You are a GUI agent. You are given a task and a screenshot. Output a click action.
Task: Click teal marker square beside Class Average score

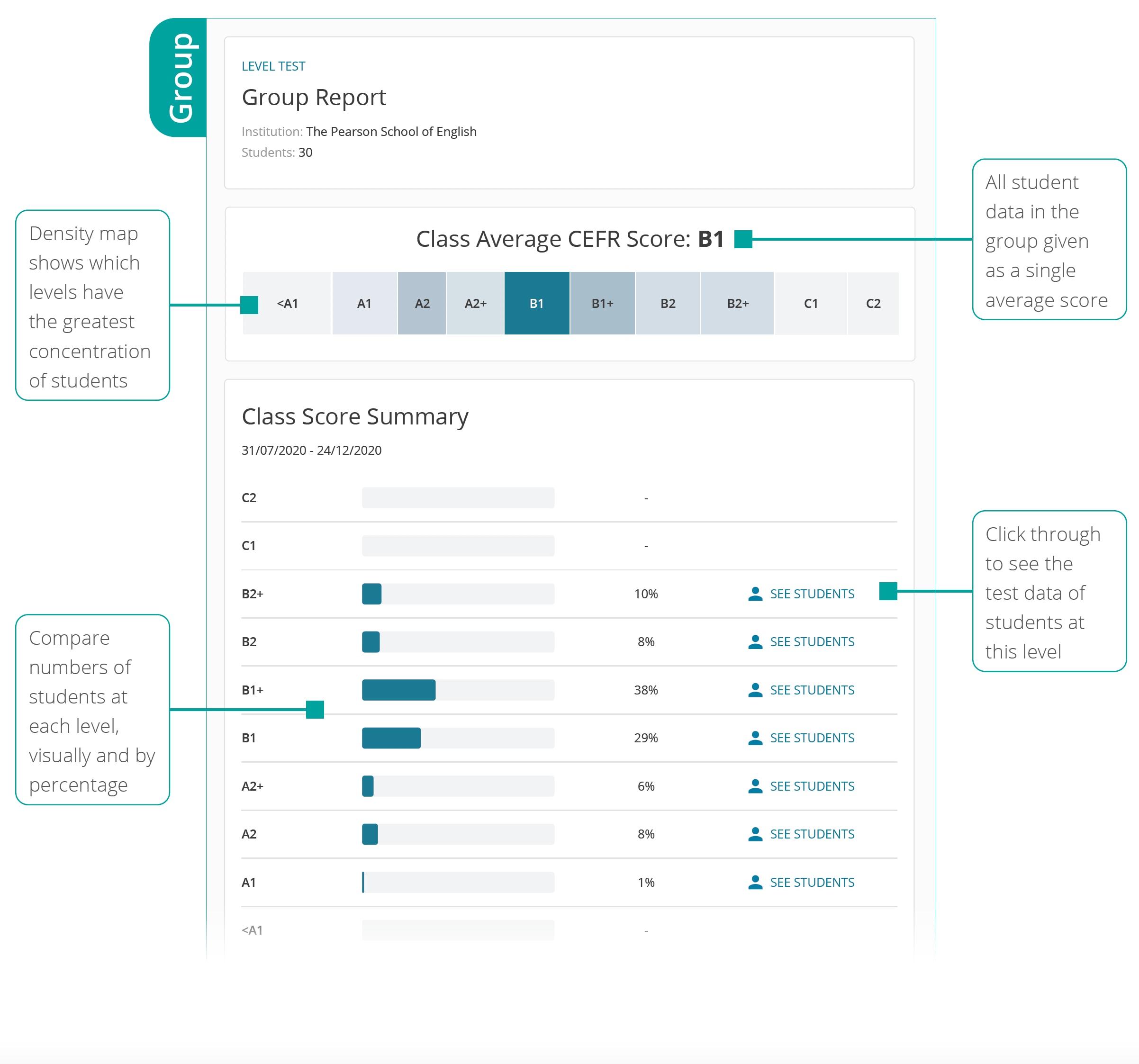[x=743, y=239]
